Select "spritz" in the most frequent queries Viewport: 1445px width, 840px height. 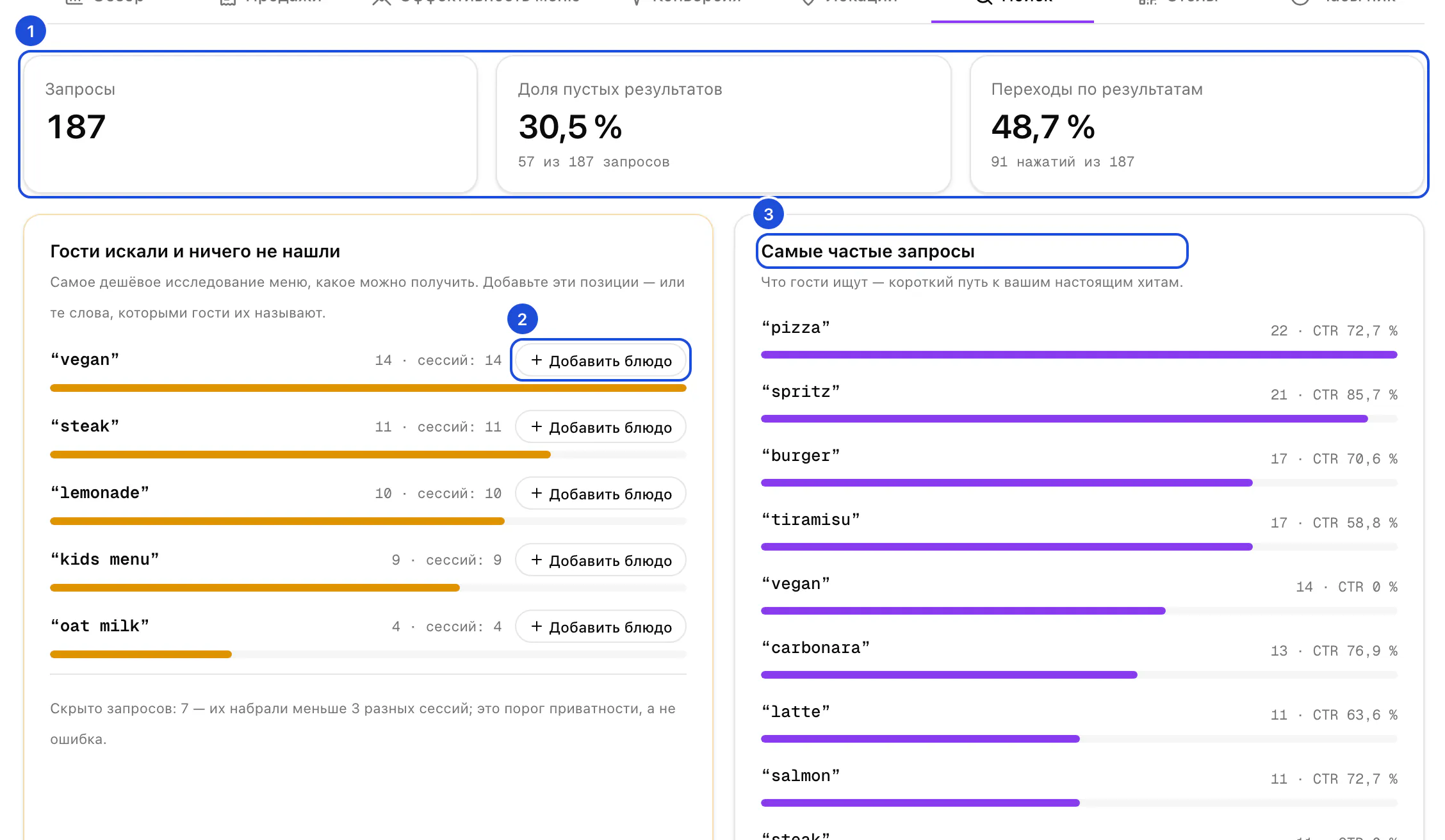800,392
